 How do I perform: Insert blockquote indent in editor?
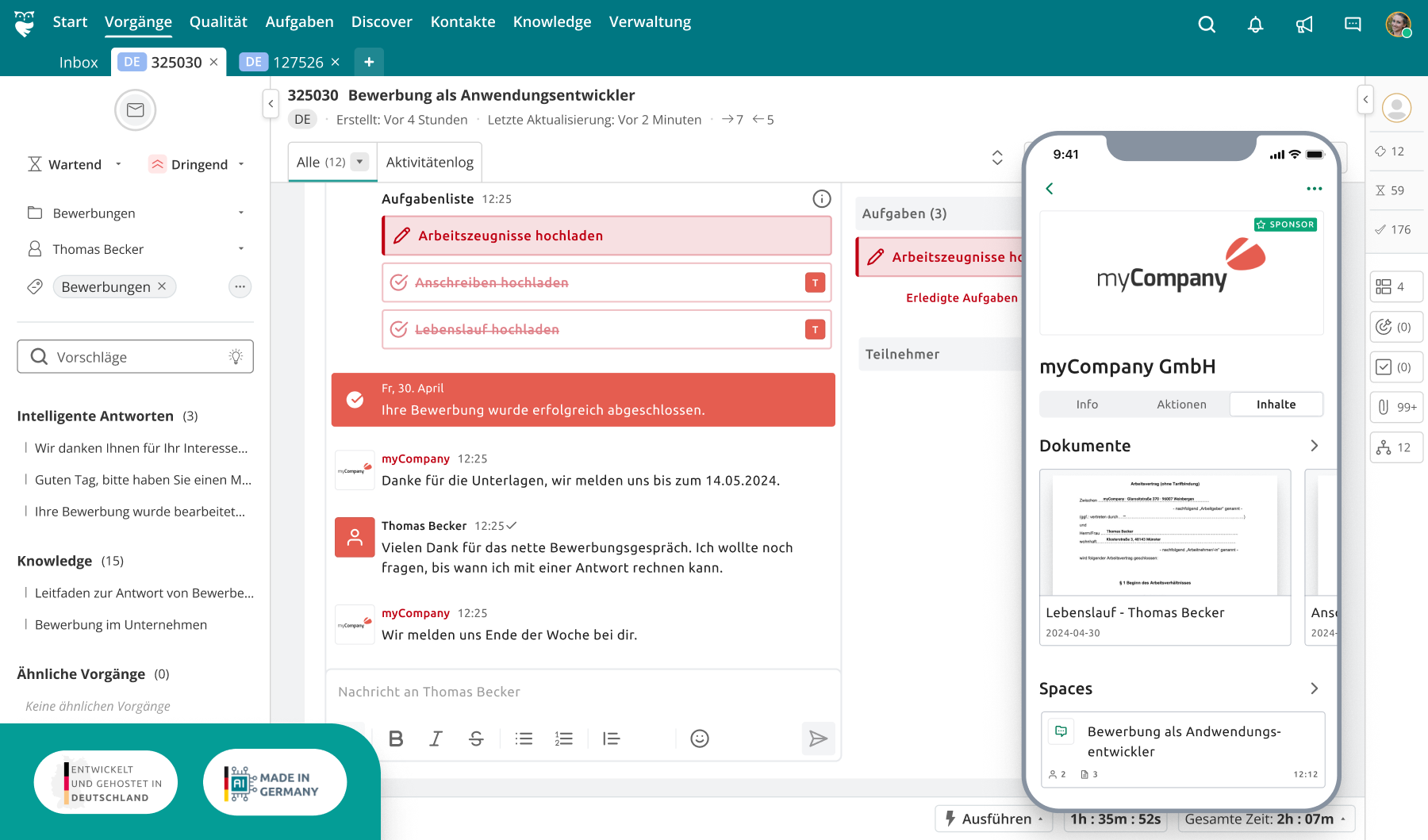pos(611,738)
